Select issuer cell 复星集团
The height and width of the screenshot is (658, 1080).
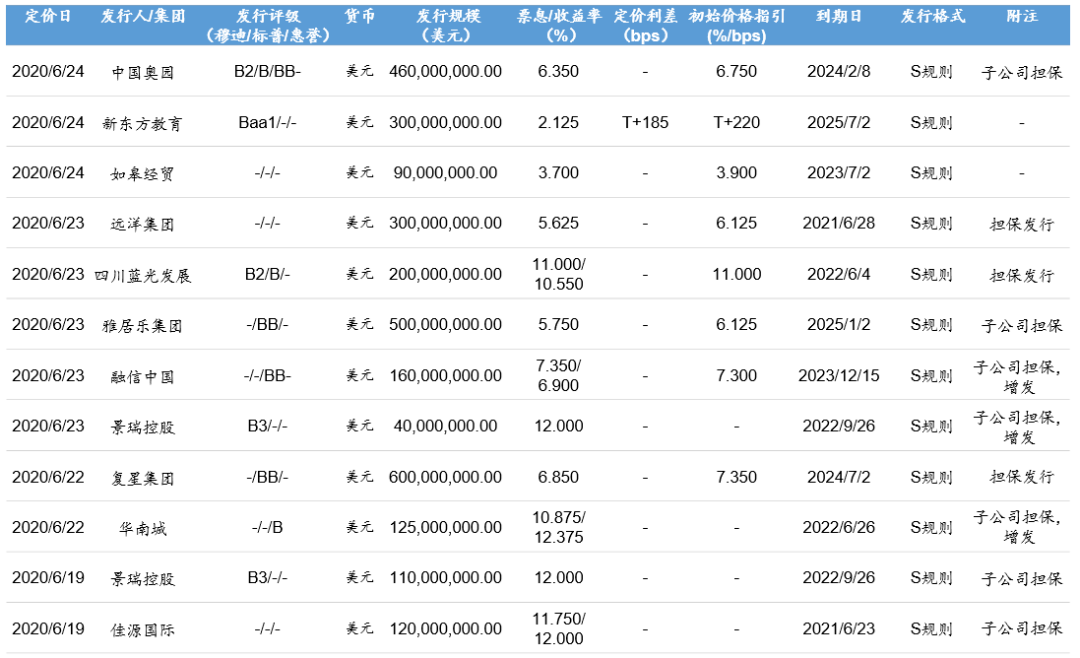point(143,477)
